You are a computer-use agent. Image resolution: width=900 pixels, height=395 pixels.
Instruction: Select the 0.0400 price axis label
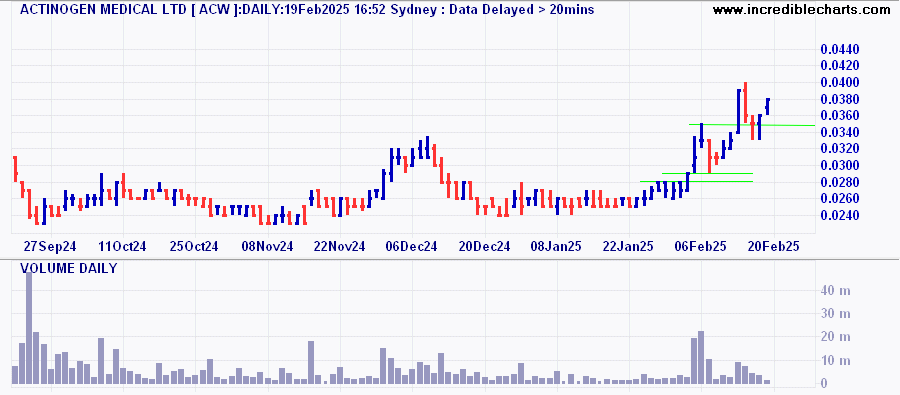coord(840,83)
